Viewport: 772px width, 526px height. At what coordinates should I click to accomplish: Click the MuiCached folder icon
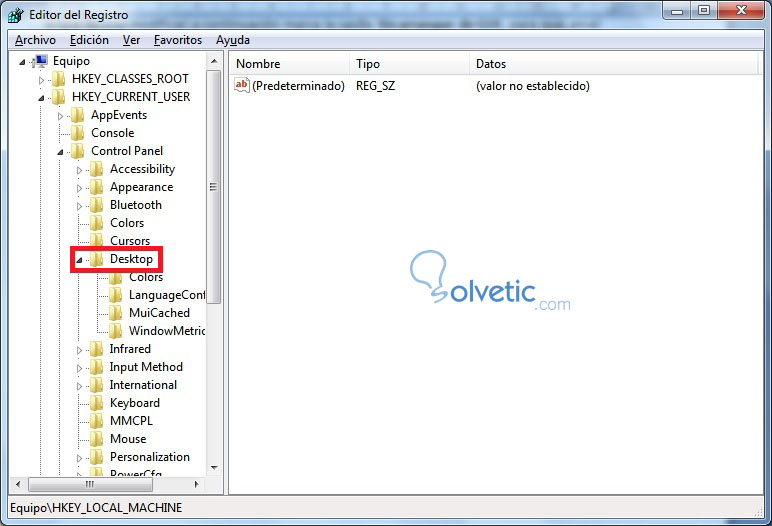[116, 313]
